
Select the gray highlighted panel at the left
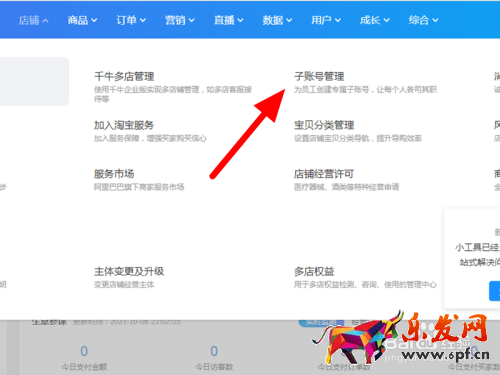coord(34,82)
